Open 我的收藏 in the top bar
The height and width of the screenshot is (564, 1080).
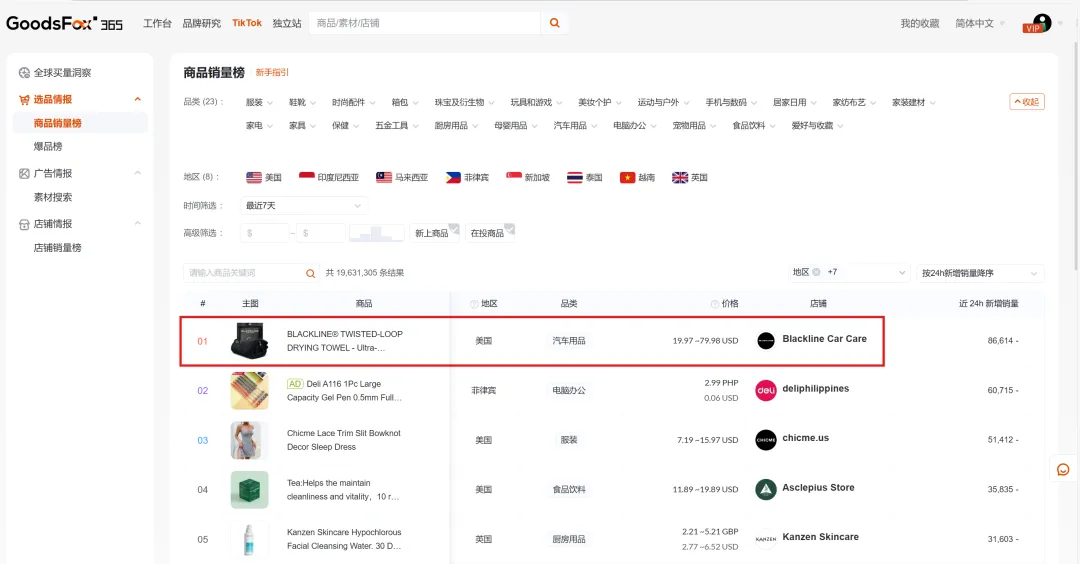(920, 23)
